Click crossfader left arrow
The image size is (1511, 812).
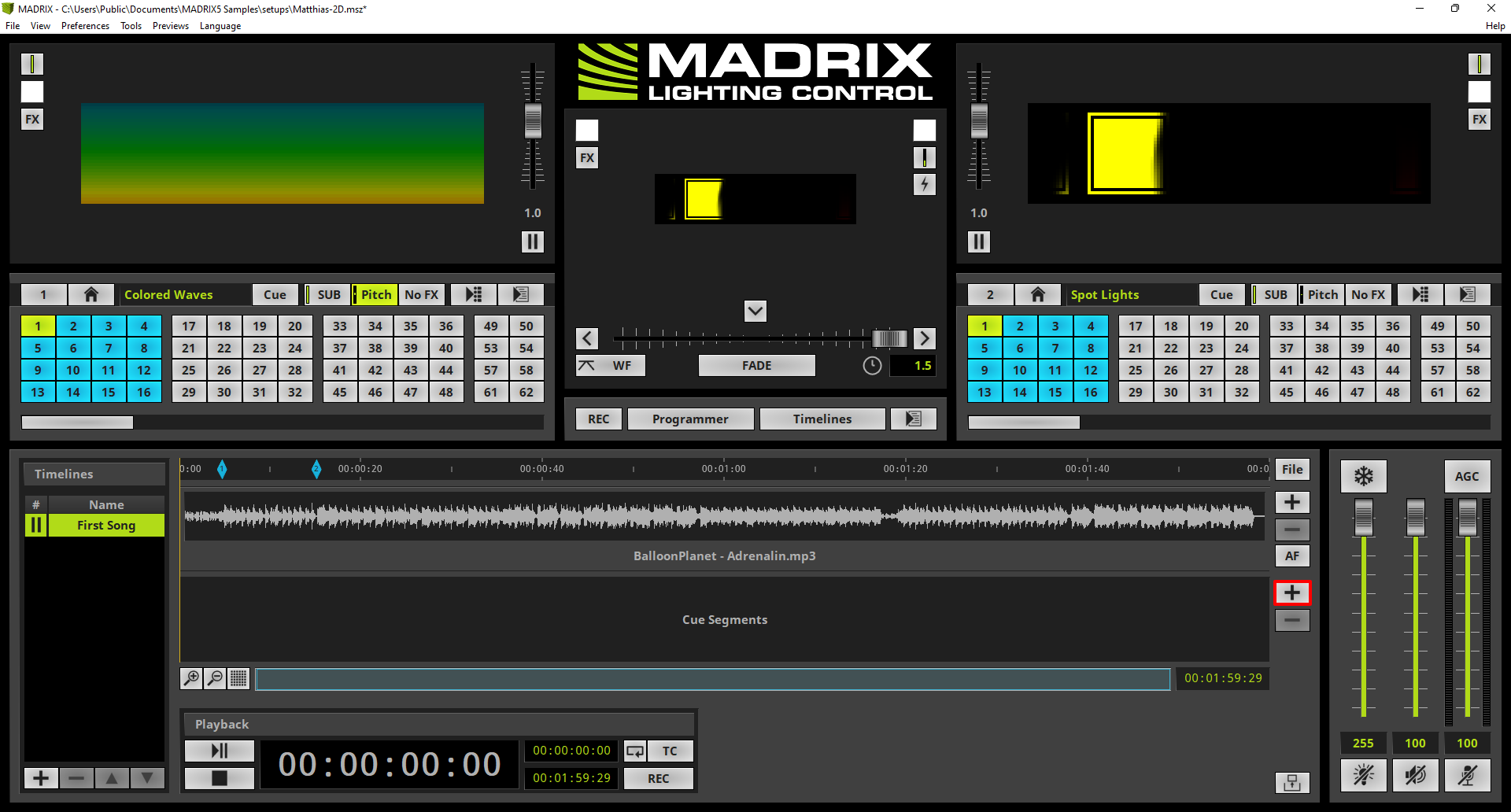(x=587, y=338)
